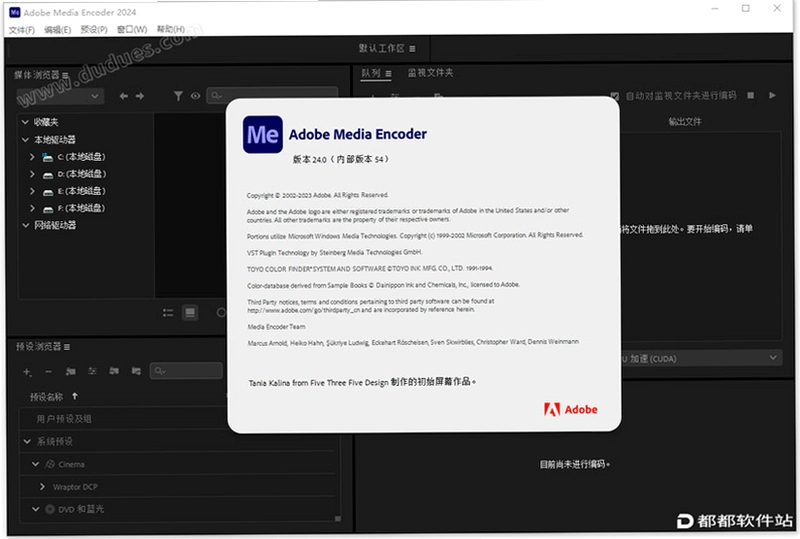Click the Cinema category icon
The width and height of the screenshot is (800, 539).
tap(50, 464)
